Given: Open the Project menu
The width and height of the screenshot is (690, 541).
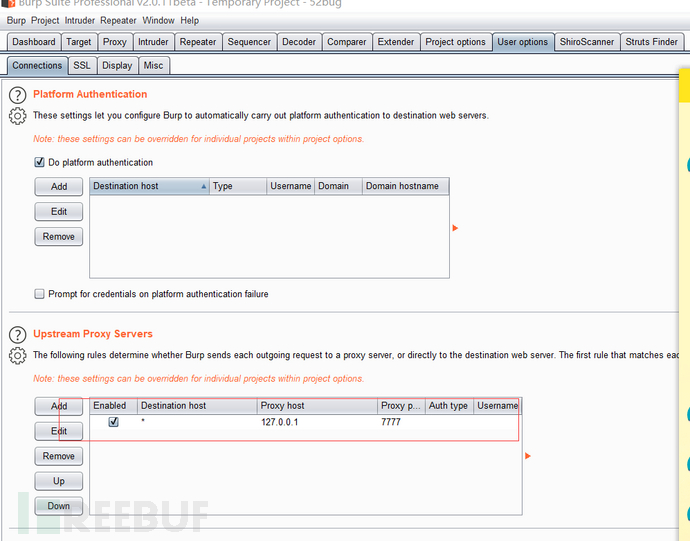Looking at the screenshot, I should (45, 21).
